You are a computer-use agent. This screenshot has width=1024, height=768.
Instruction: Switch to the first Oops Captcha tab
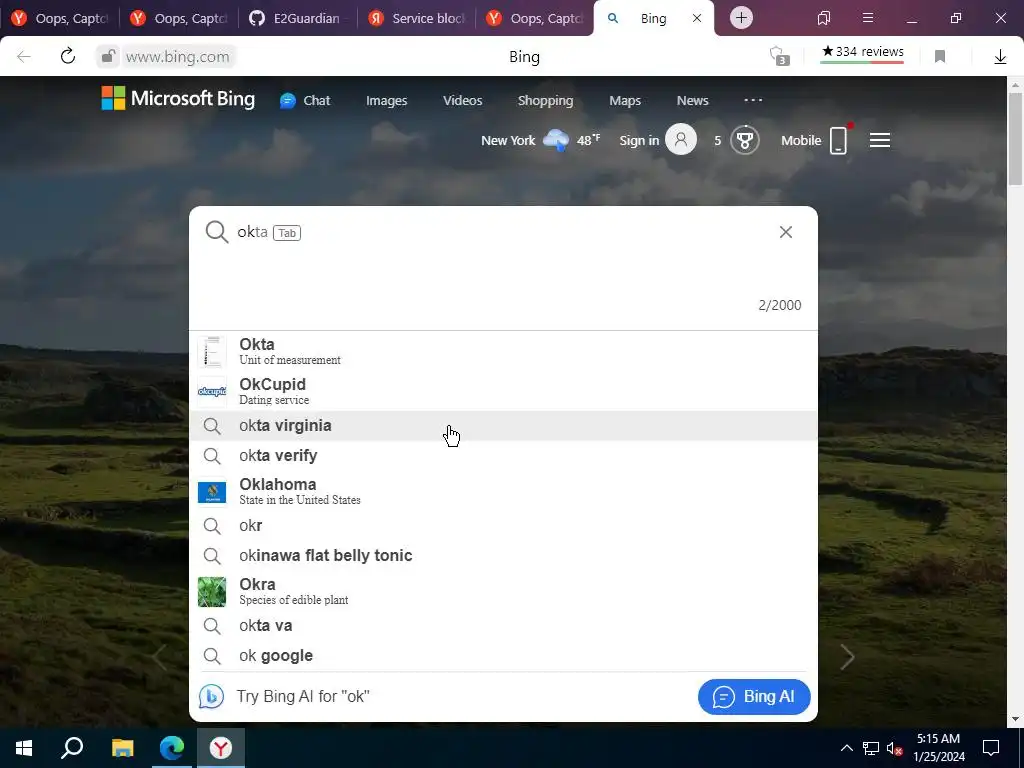(60, 18)
